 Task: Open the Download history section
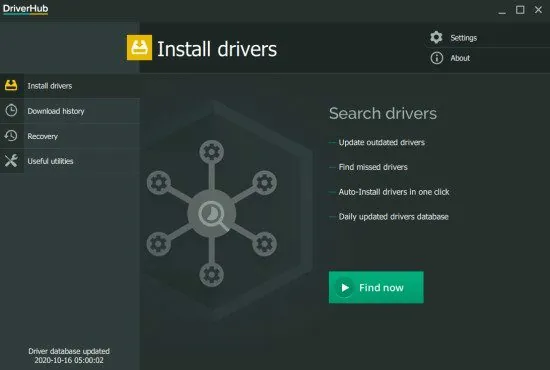coord(70,111)
